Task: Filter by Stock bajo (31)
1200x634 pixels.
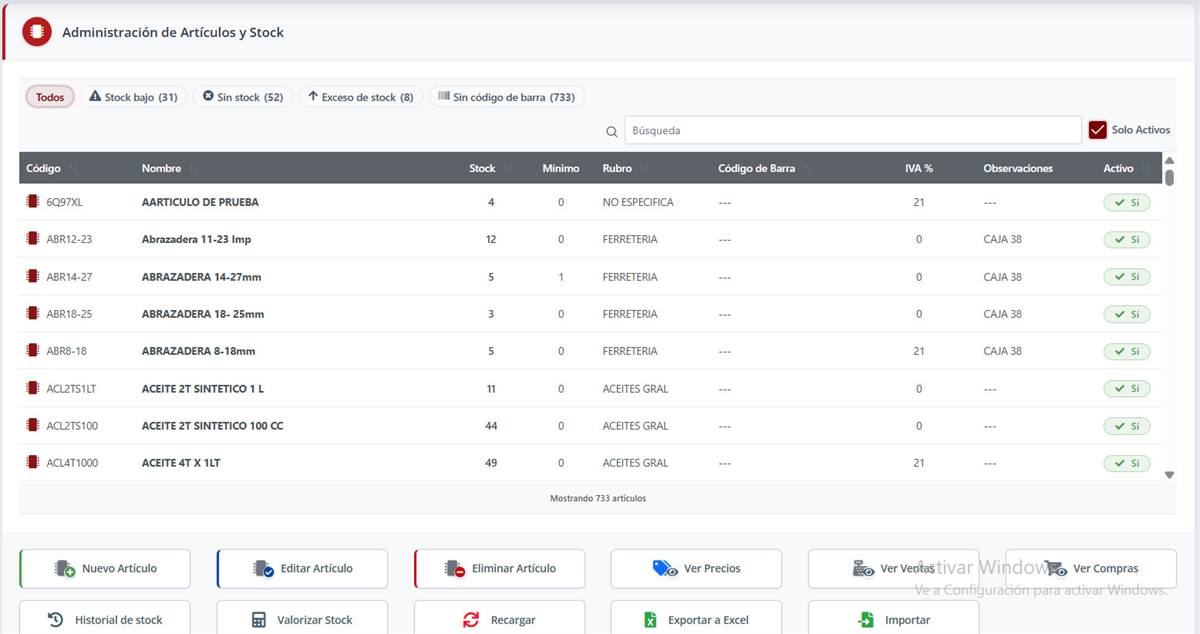Action: 133,97
